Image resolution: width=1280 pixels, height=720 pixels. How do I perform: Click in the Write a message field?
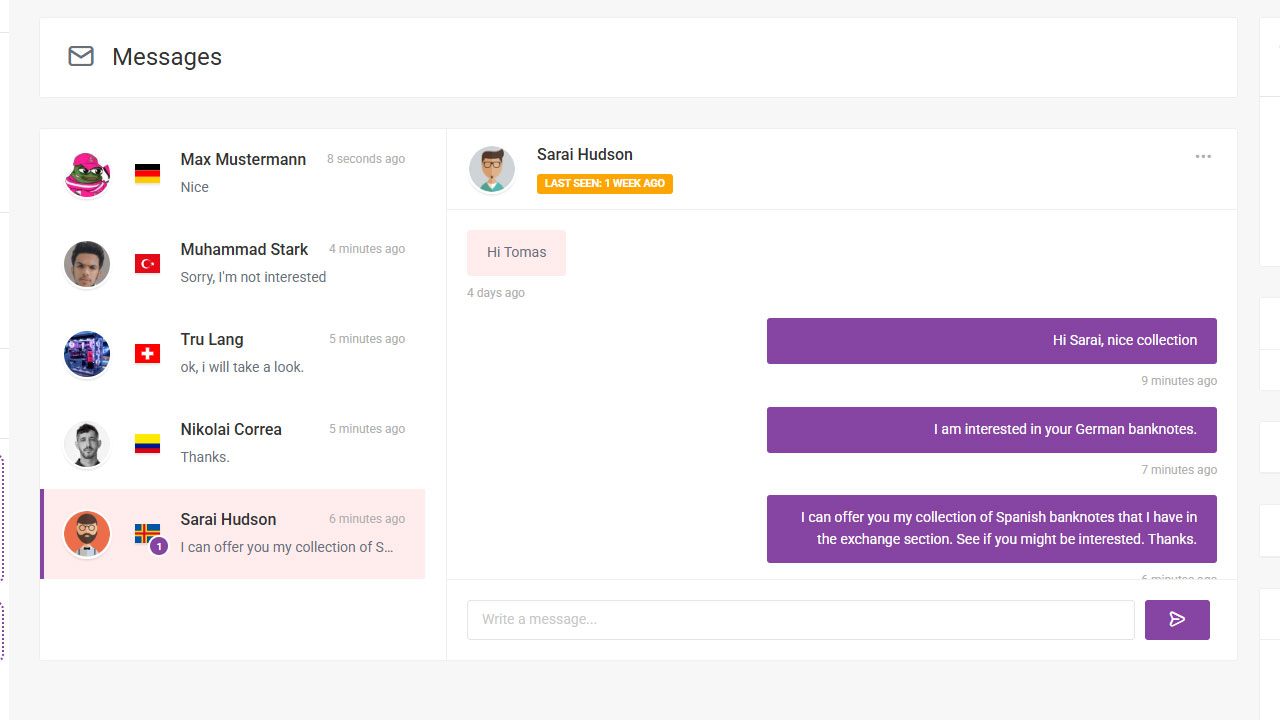tap(800, 620)
